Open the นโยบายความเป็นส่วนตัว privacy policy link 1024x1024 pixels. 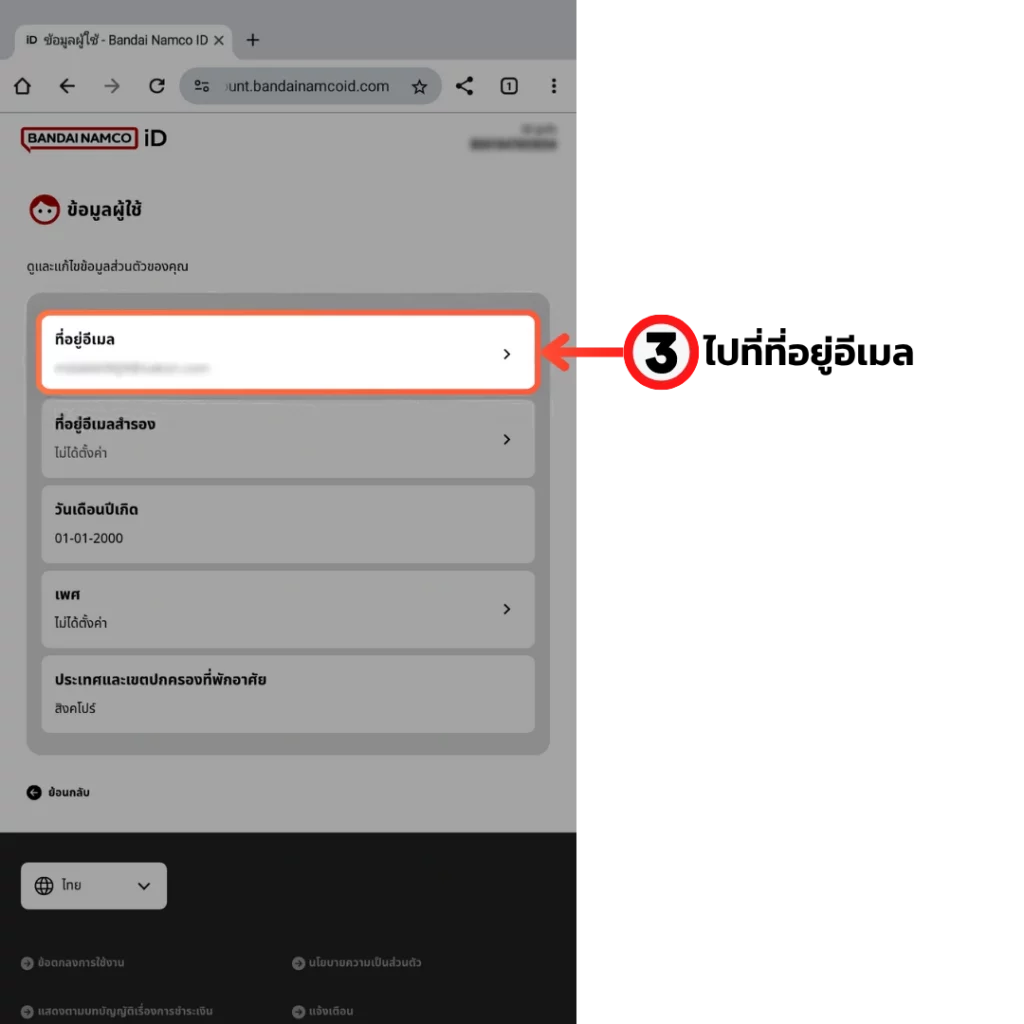click(x=364, y=963)
